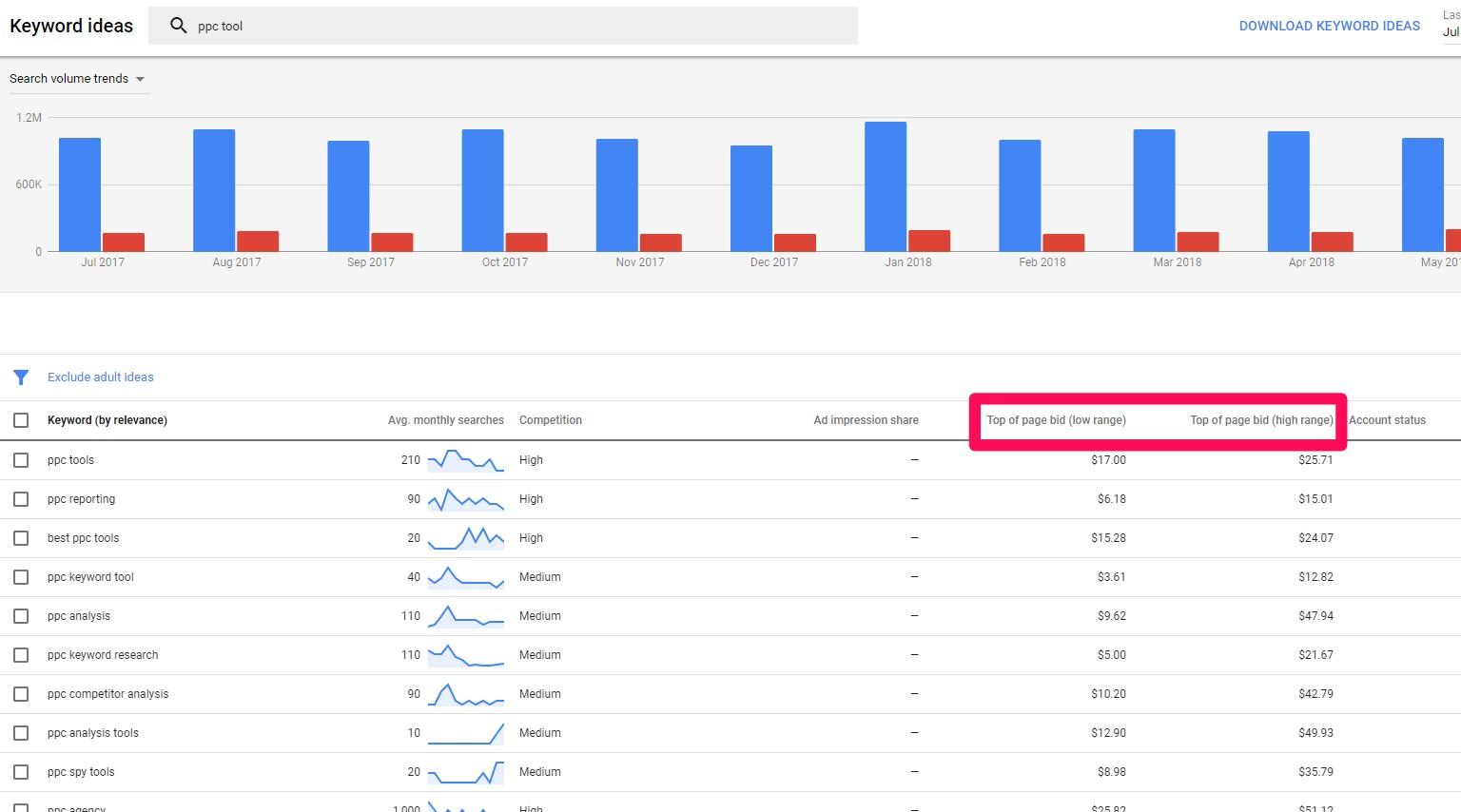The height and width of the screenshot is (812, 1461).
Task: Click the filter funnel icon
Action: [x=21, y=377]
